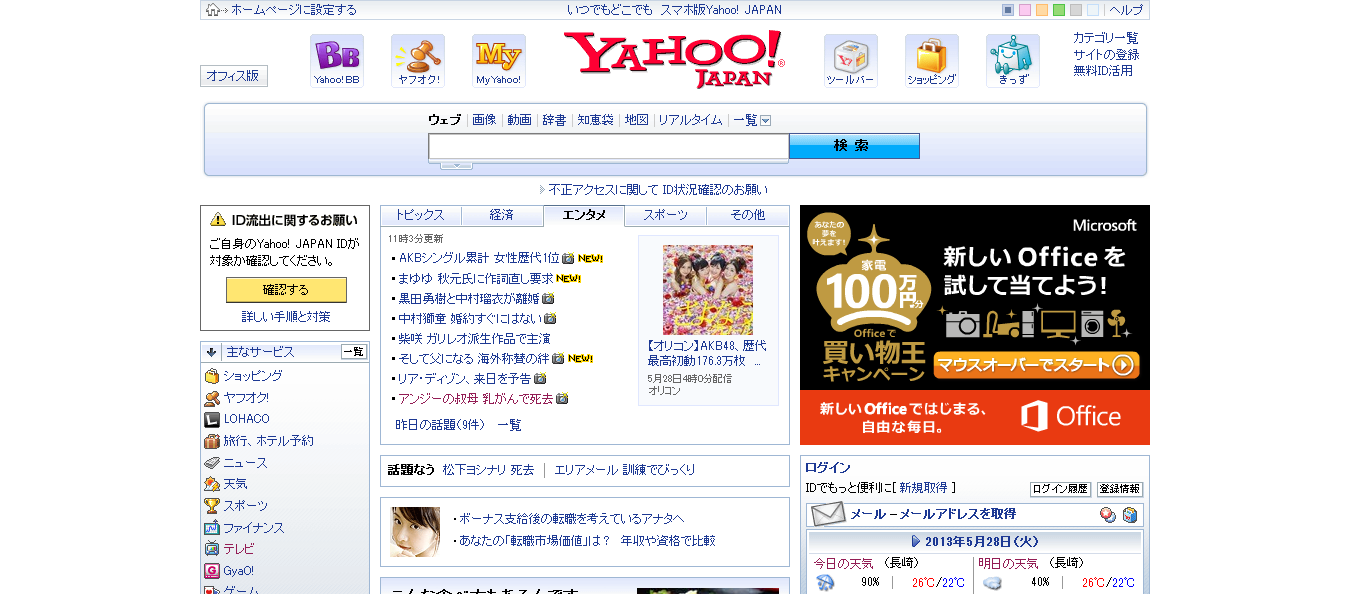
Task: Click the photo icon beside AKBシングル累計 headline
Action: 568,258
